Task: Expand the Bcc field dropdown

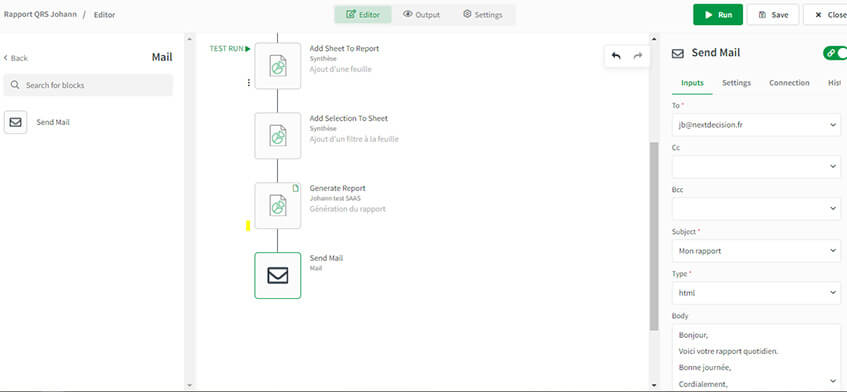Action: [832, 209]
